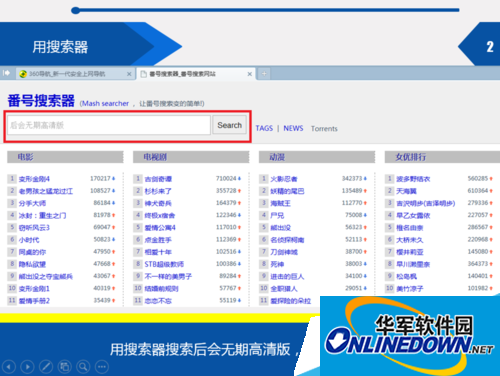Open TV series entry 恋恋不忘
500x376 pixels.
158,301
